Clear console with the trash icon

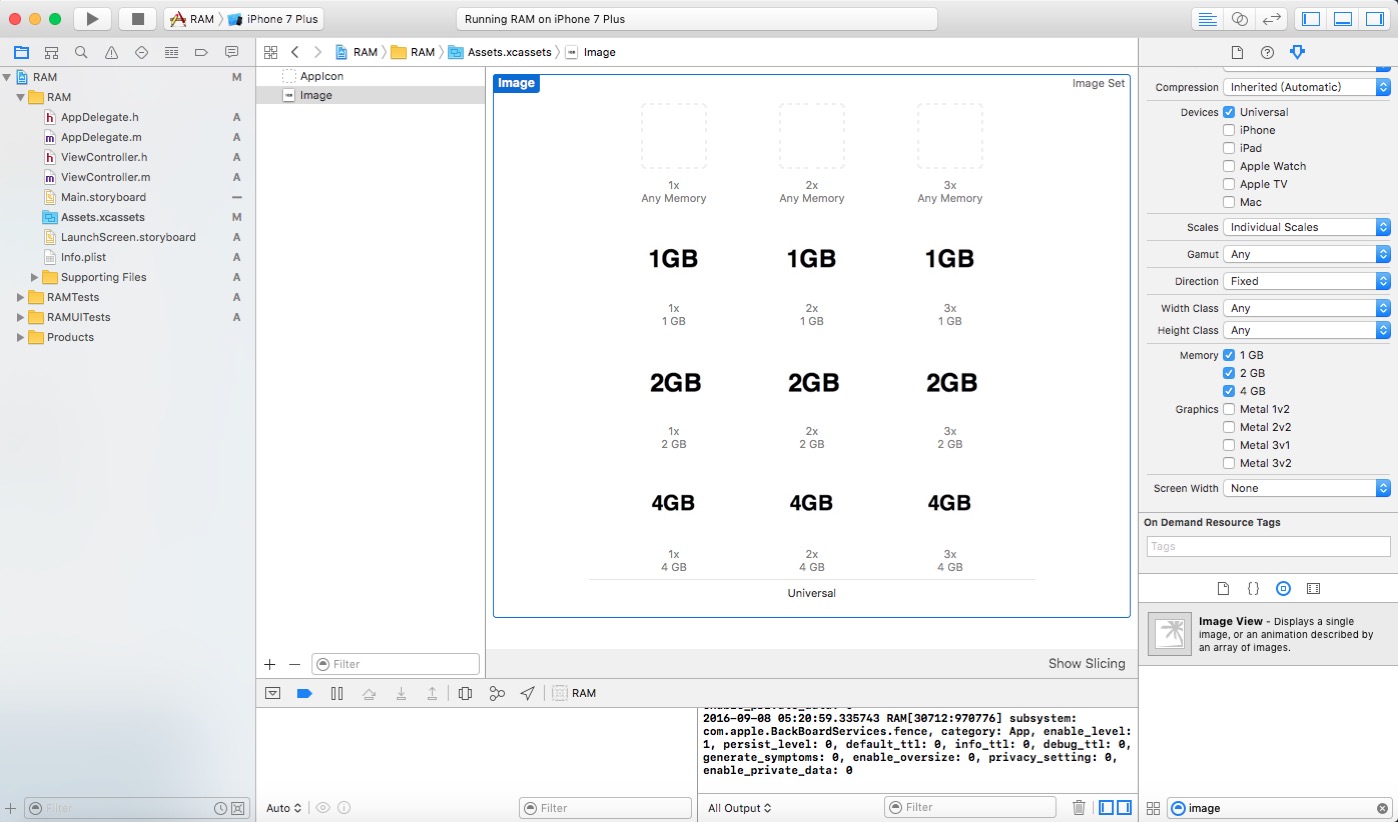[1079, 808]
